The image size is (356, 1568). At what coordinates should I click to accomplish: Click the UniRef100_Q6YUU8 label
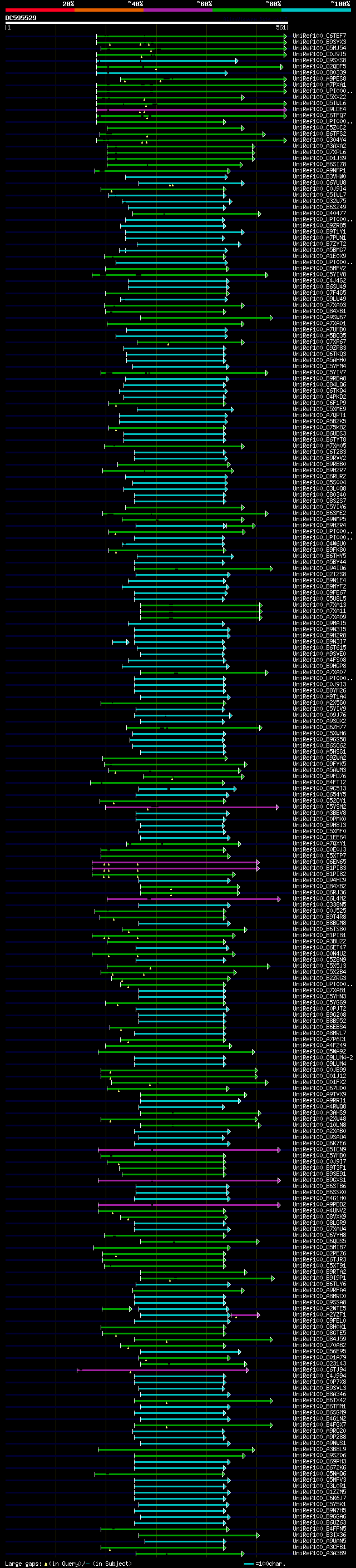(x=319, y=182)
